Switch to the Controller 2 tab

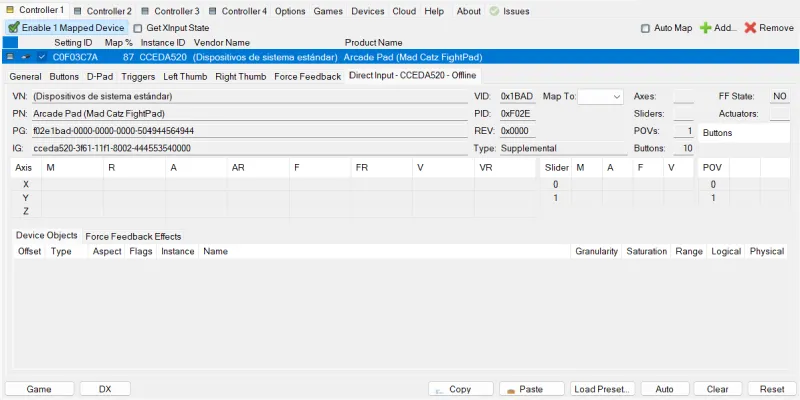click(103, 11)
